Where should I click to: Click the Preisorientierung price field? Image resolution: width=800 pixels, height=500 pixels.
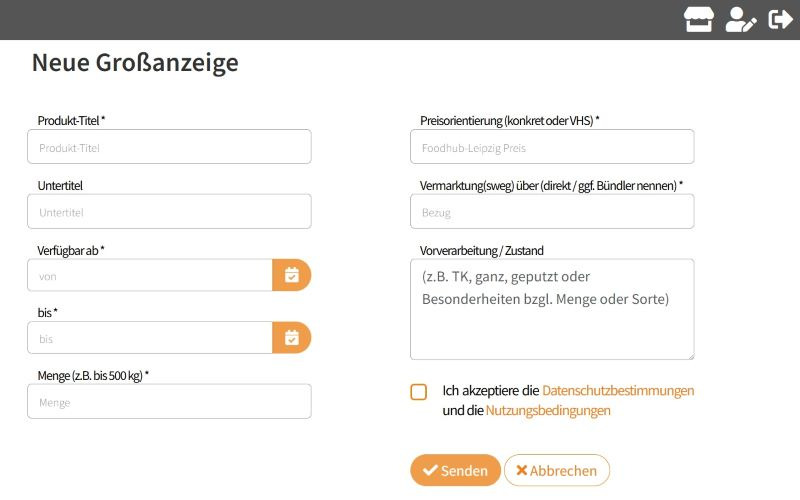pyautogui.click(x=552, y=146)
